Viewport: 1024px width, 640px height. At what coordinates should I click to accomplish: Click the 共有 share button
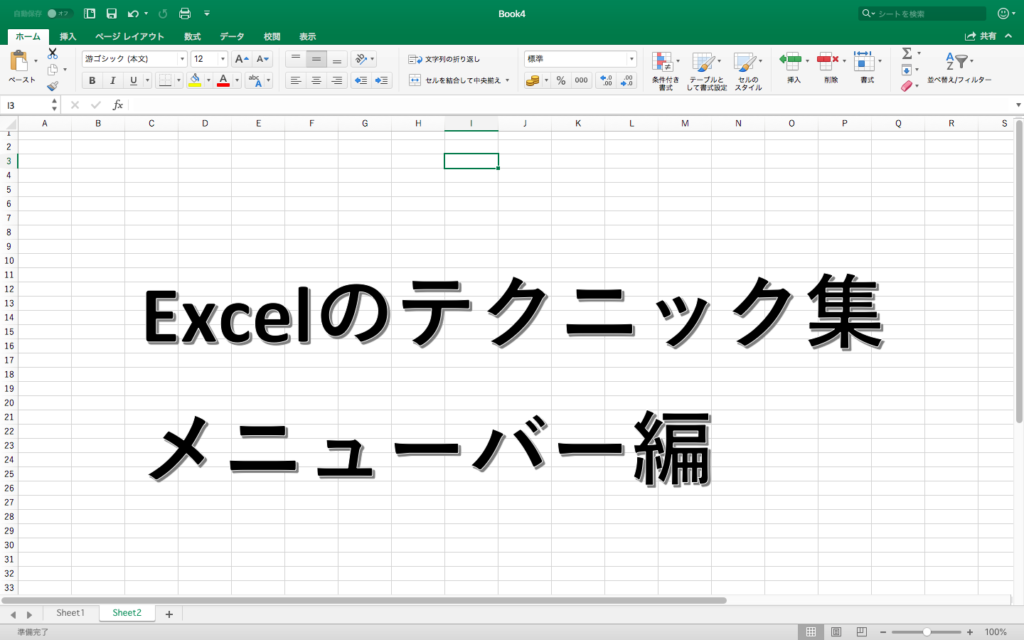point(982,37)
